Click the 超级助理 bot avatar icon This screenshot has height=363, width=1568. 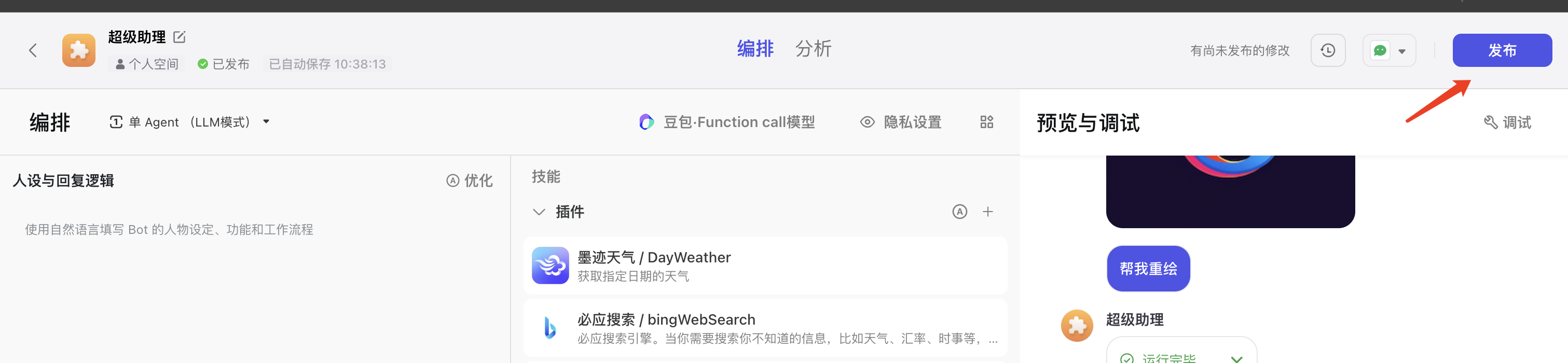coord(78,50)
